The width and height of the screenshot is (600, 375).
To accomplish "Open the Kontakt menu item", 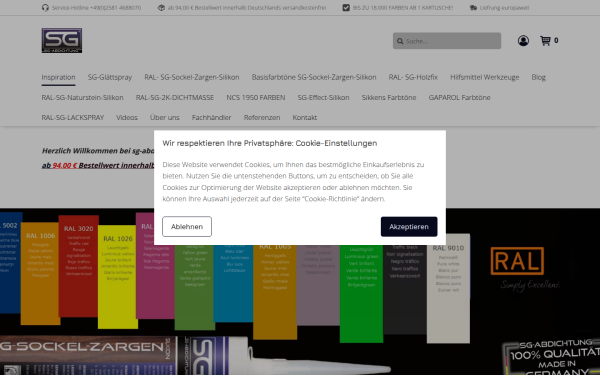I will (305, 117).
